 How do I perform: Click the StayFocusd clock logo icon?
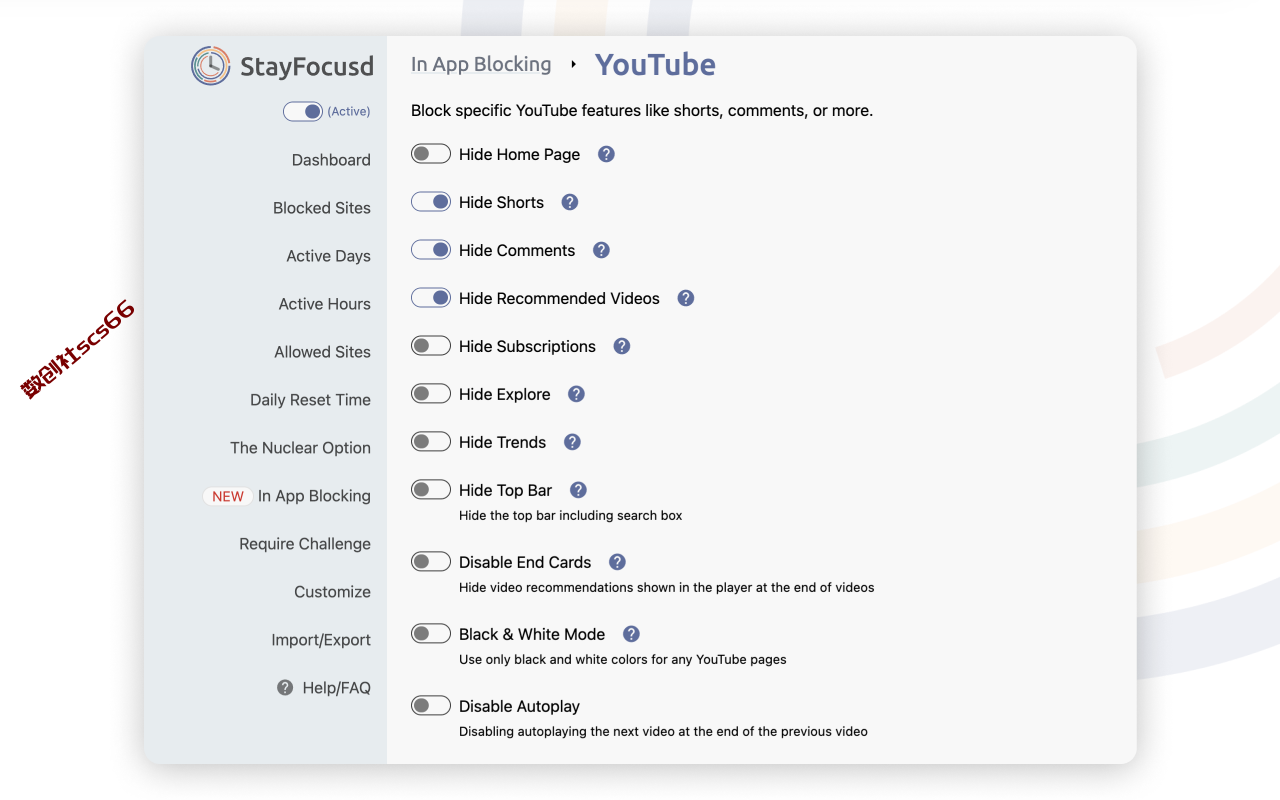pyautogui.click(x=211, y=66)
